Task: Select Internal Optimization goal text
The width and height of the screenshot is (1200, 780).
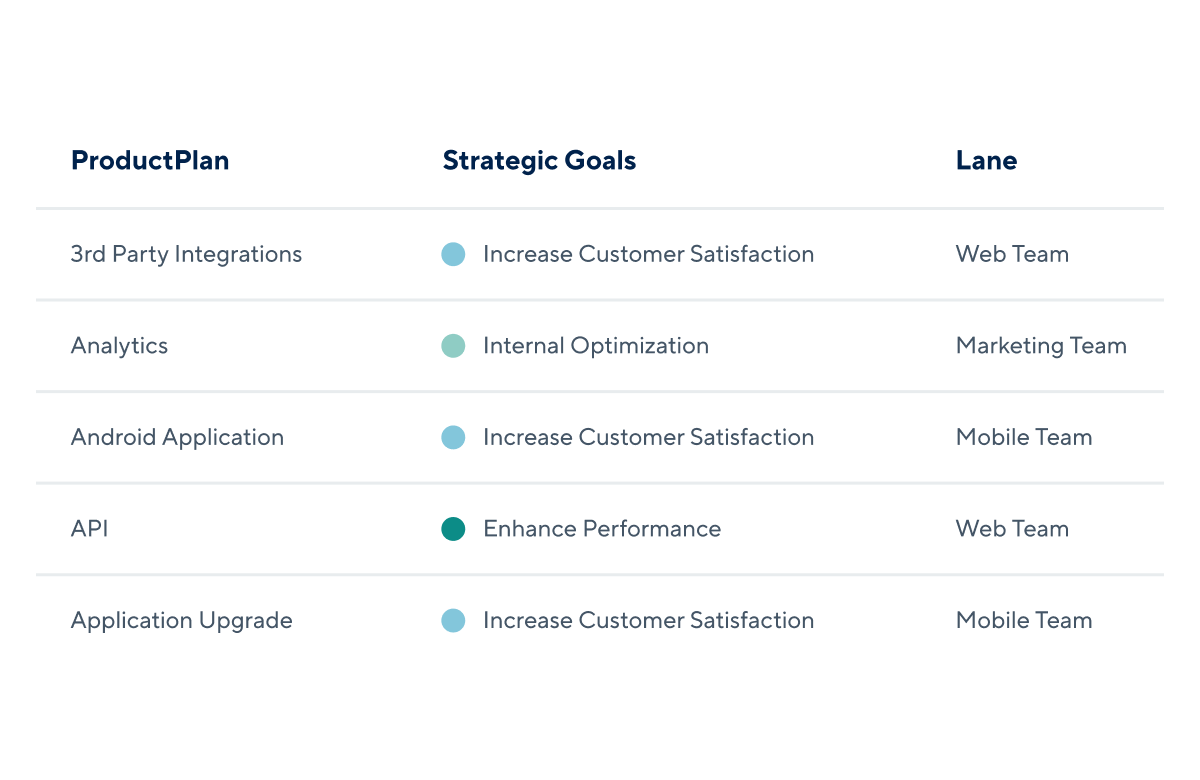Action: (596, 346)
